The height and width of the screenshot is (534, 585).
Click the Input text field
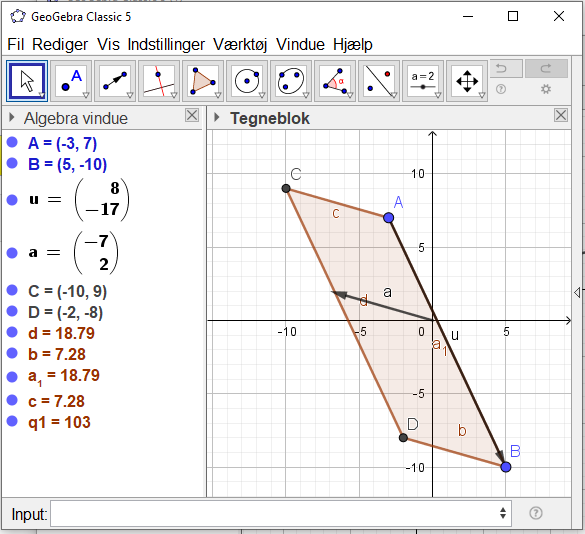(281, 513)
